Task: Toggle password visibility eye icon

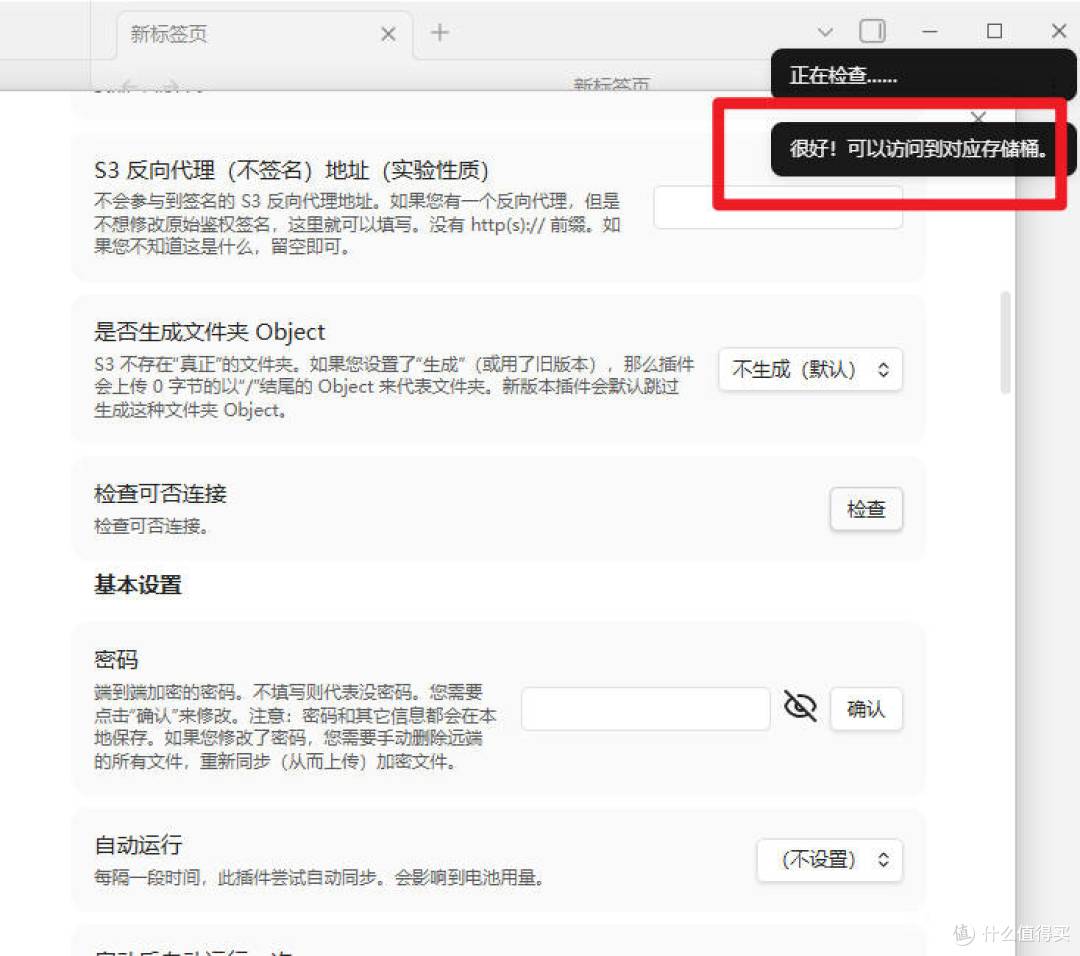Action: [800, 707]
